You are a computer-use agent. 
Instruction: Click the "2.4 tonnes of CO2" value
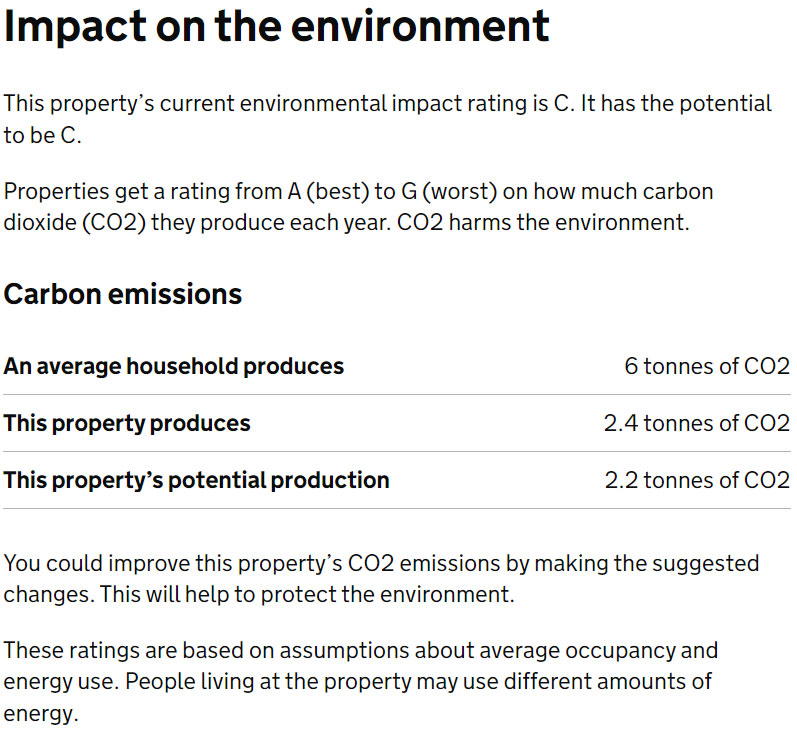(696, 423)
